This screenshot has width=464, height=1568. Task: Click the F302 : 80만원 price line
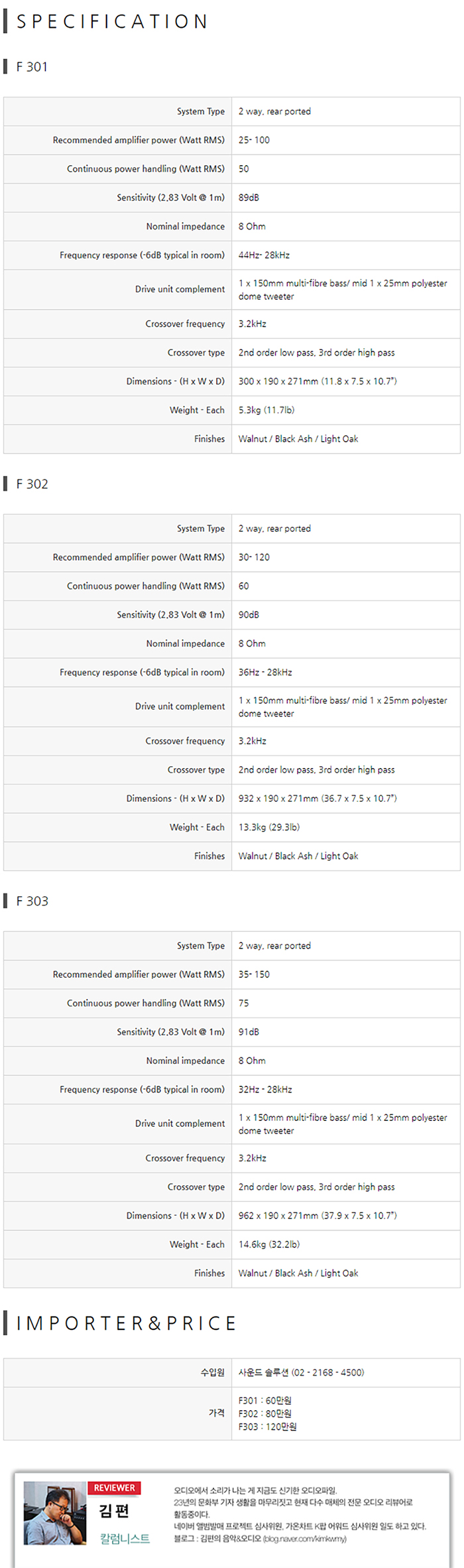point(264,1413)
